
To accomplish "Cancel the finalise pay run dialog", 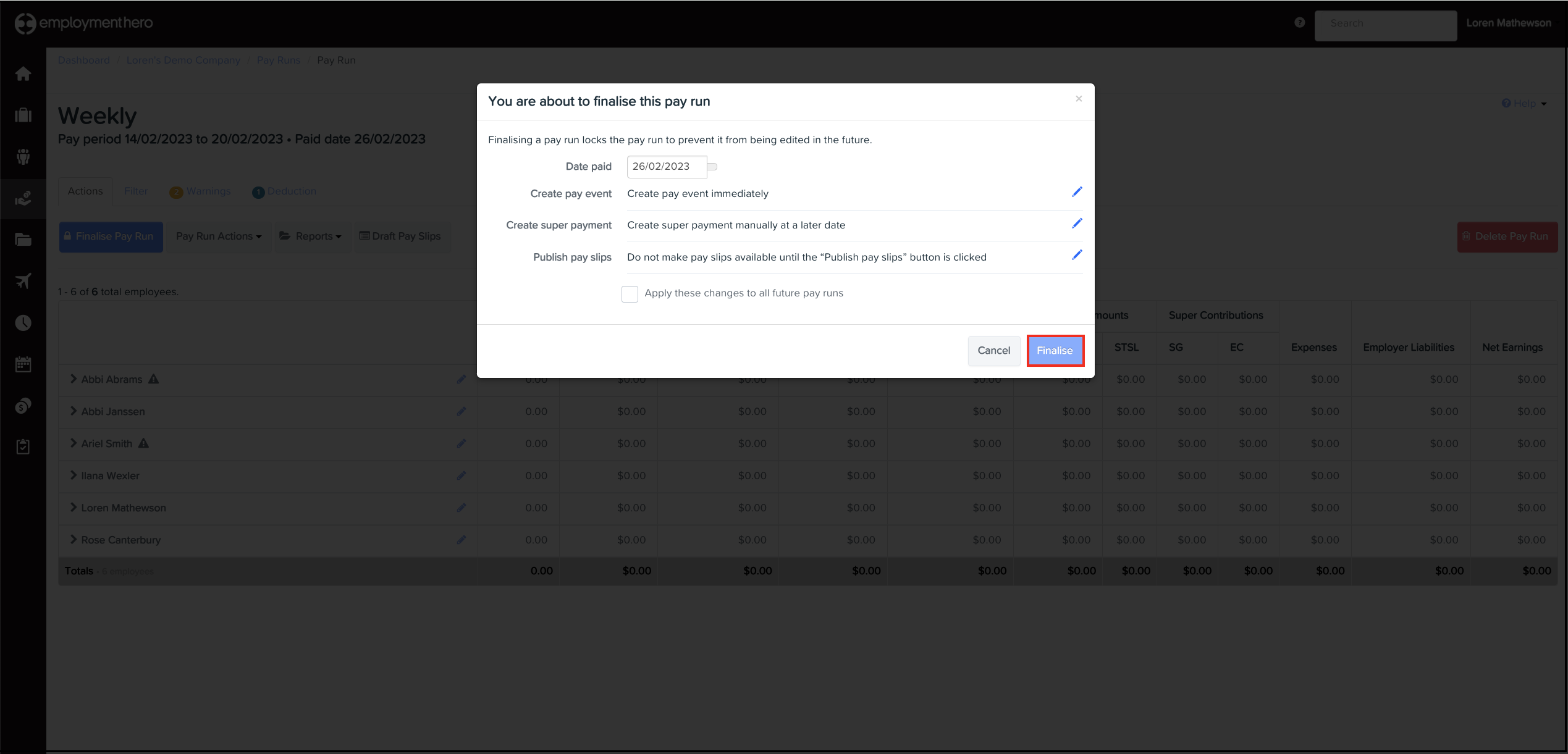I will (993, 351).
